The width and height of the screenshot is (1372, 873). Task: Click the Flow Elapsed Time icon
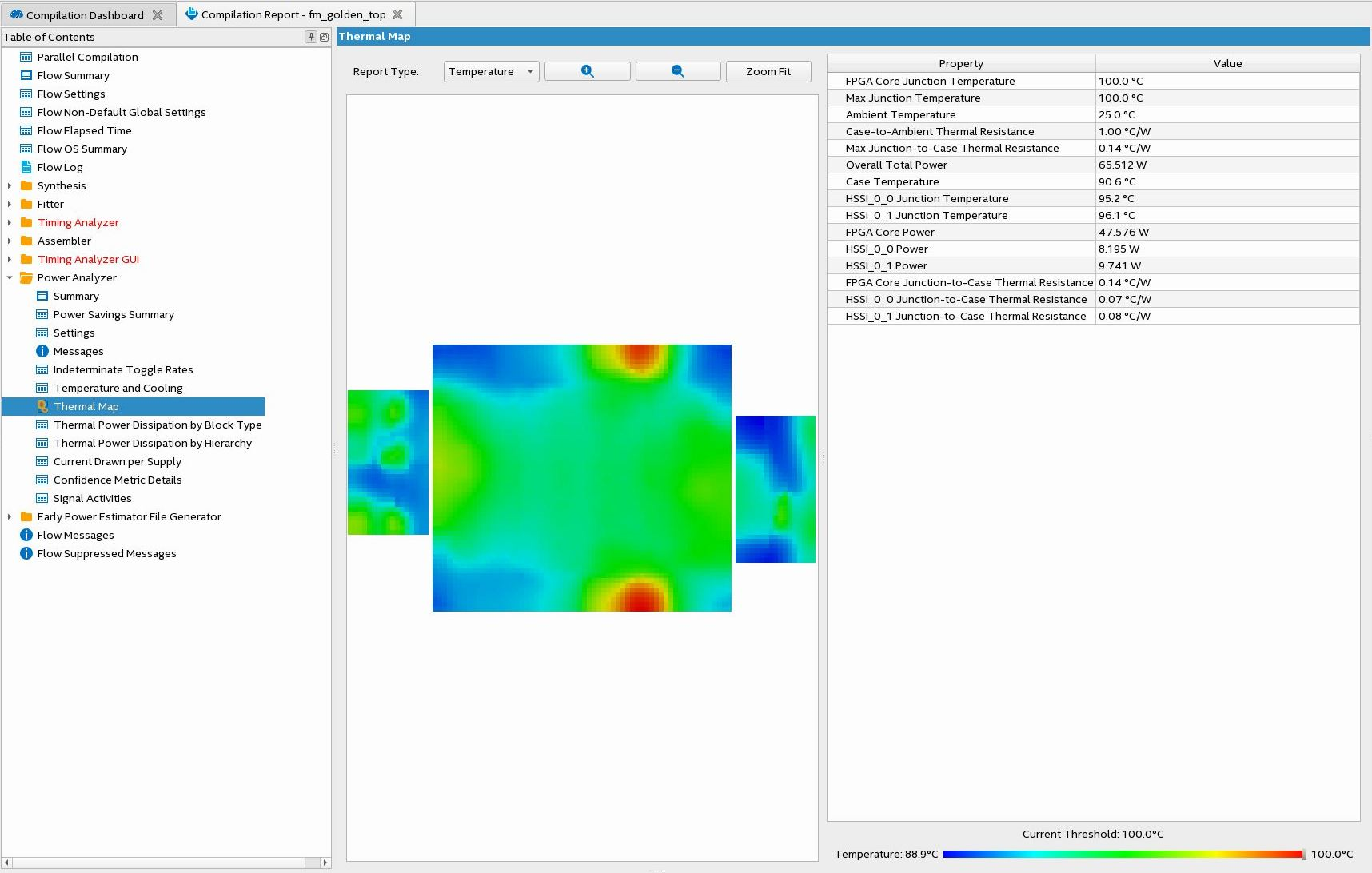26,130
